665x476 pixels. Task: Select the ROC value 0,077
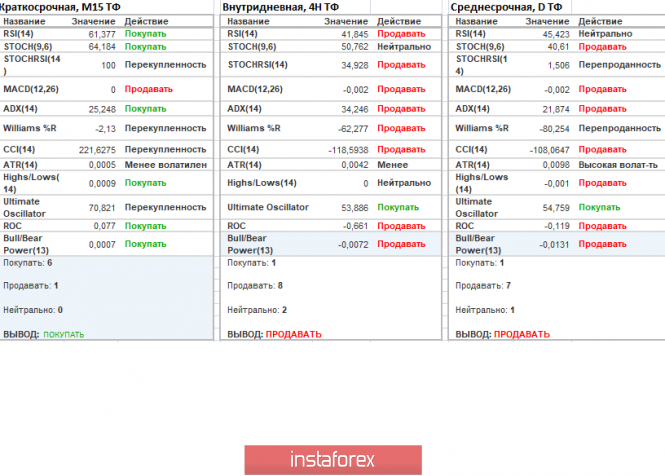104,226
